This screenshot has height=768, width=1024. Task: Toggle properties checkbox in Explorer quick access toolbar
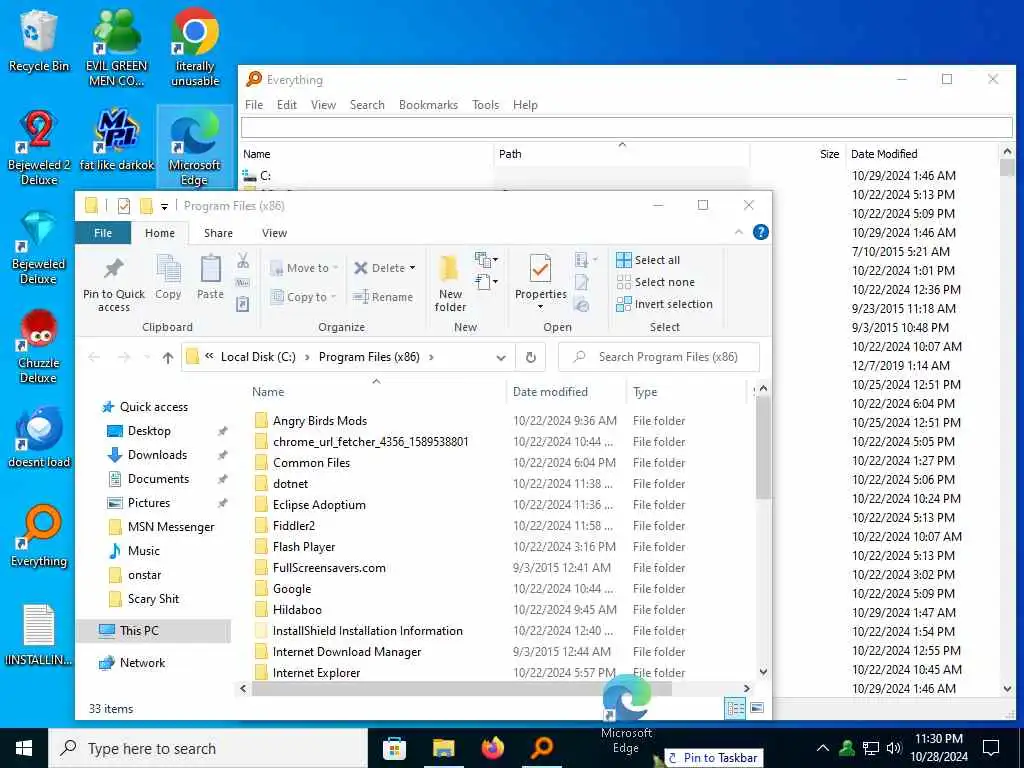pyautogui.click(x=123, y=206)
